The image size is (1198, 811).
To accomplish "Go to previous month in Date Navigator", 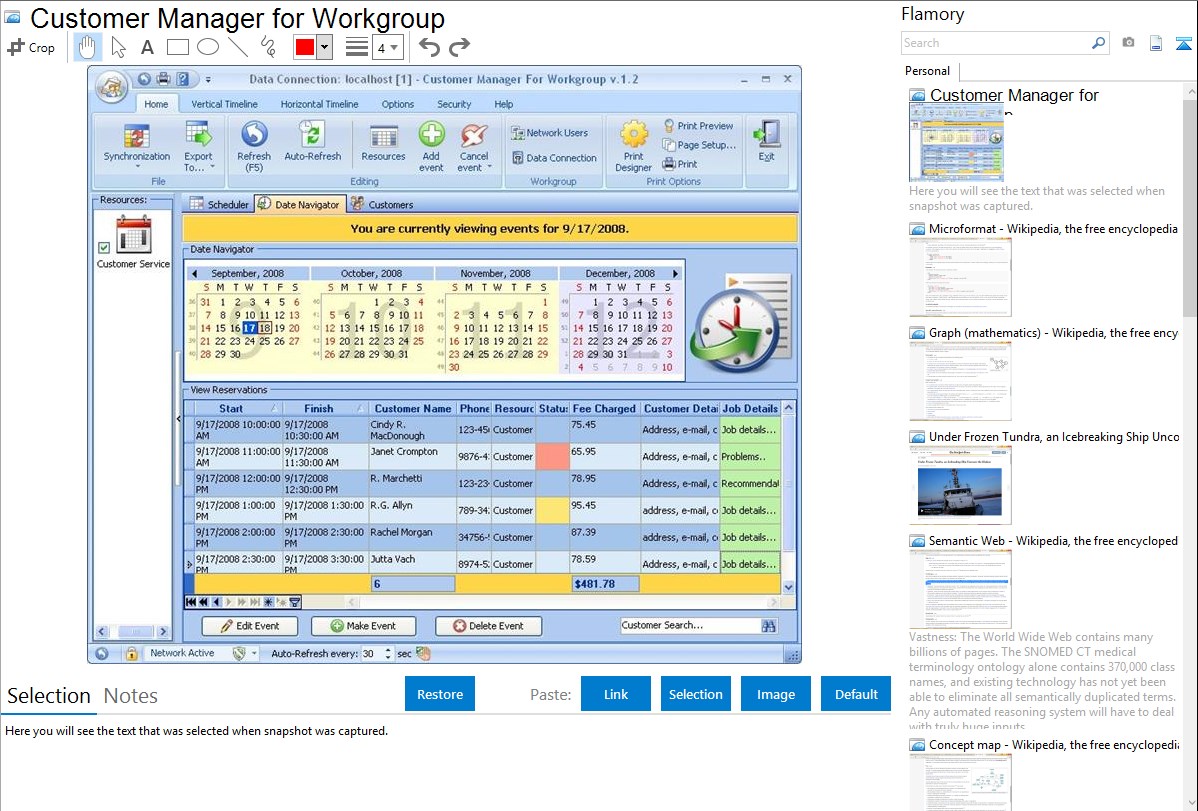I will pyautogui.click(x=194, y=274).
